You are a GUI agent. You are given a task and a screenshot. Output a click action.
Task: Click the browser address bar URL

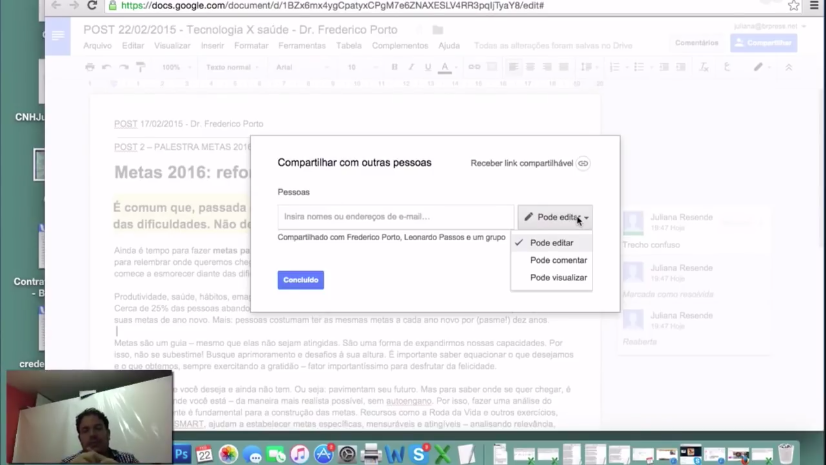pyautogui.click(x=332, y=5)
